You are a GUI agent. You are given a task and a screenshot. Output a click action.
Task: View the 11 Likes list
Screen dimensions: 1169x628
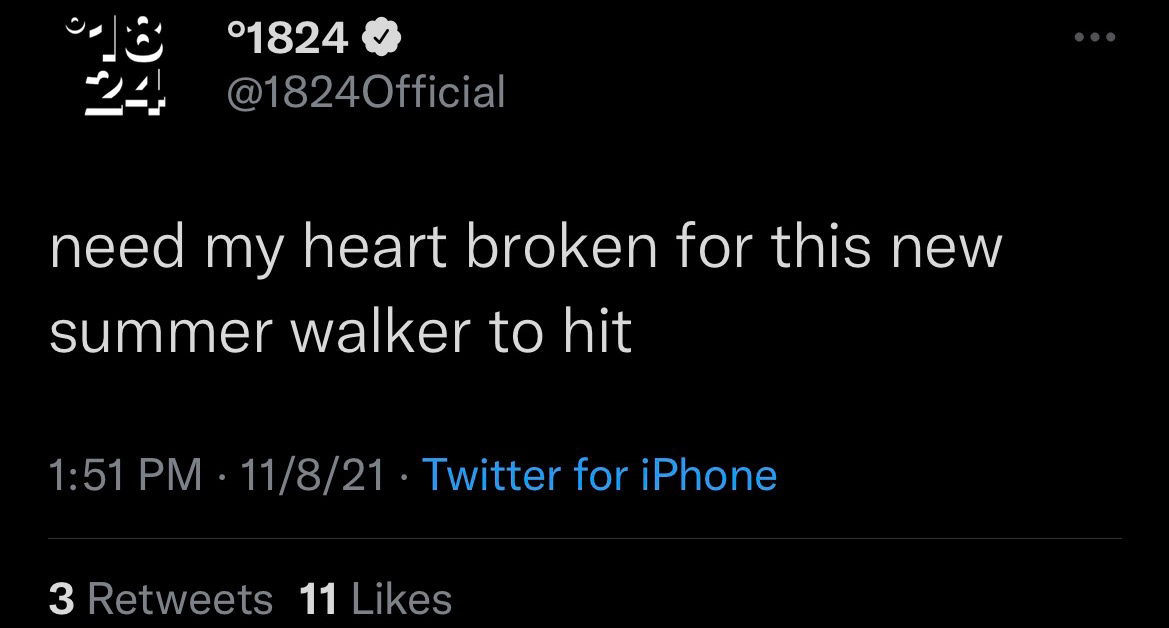coord(375,599)
